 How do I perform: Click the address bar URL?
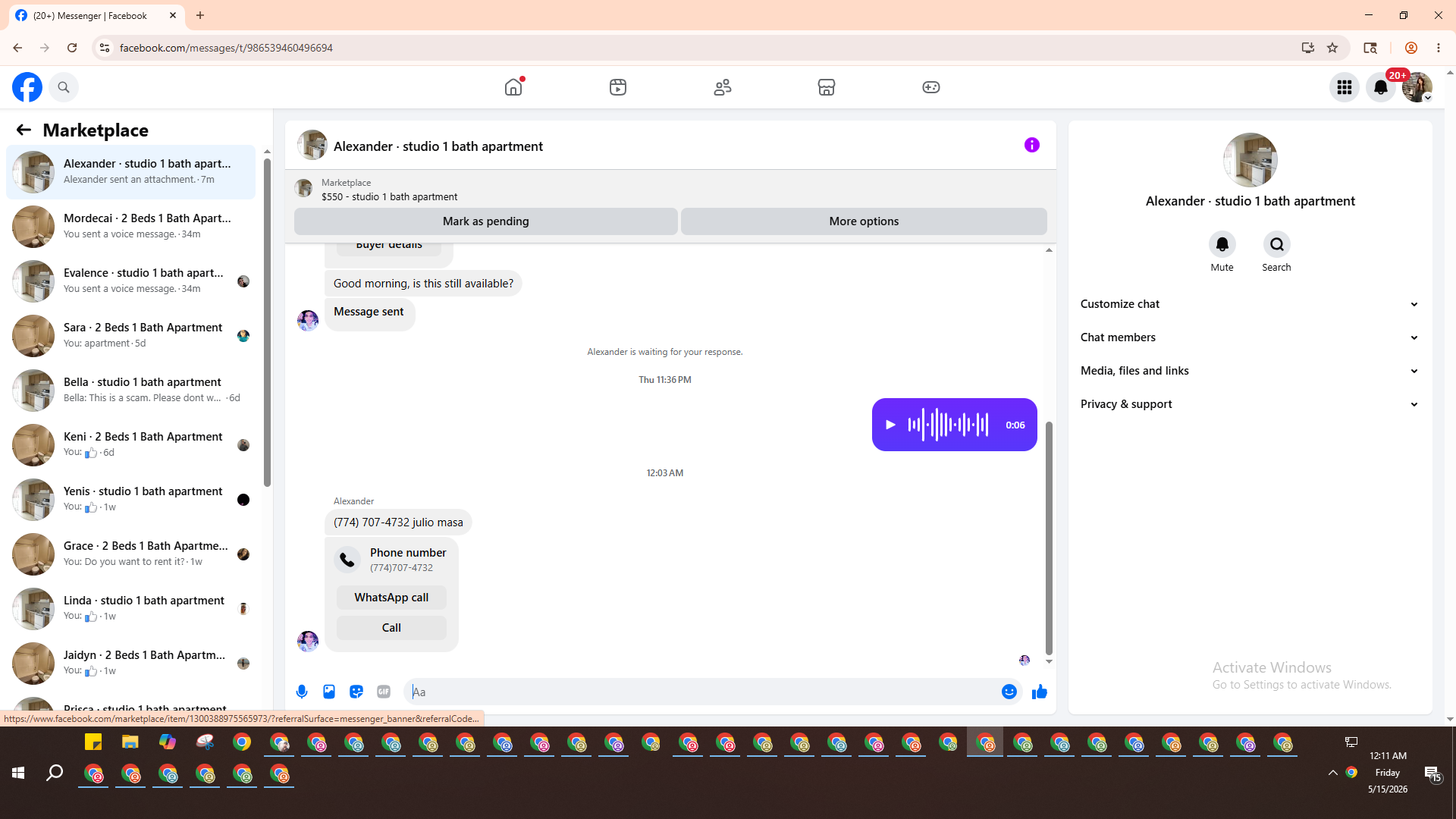[226, 48]
